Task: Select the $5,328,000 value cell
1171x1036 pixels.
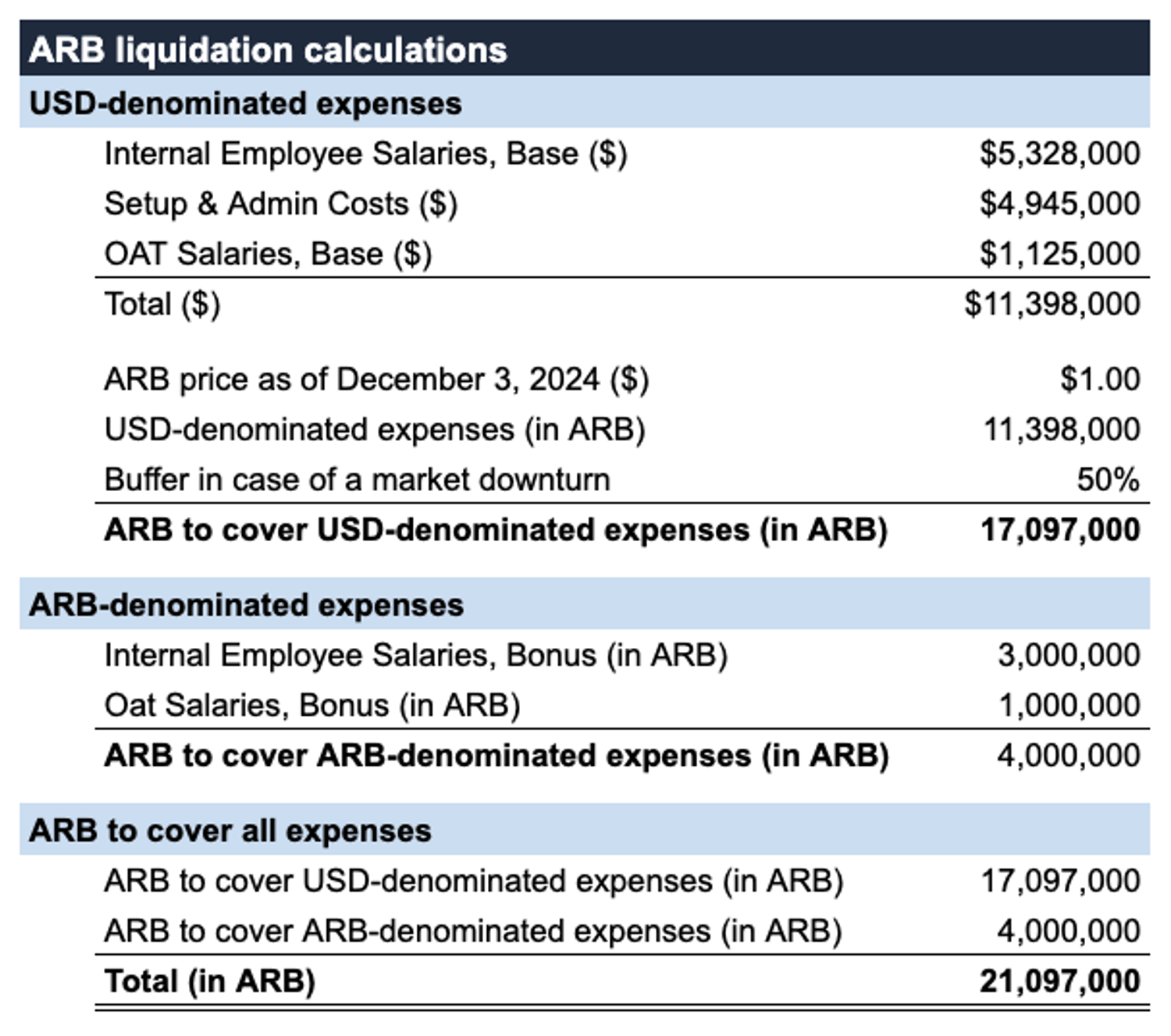Action: (1059, 154)
